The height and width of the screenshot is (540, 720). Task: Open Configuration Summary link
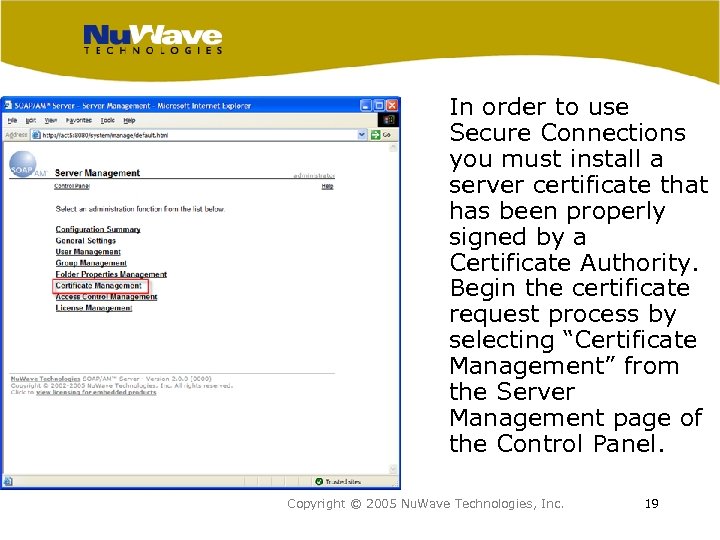(x=98, y=229)
